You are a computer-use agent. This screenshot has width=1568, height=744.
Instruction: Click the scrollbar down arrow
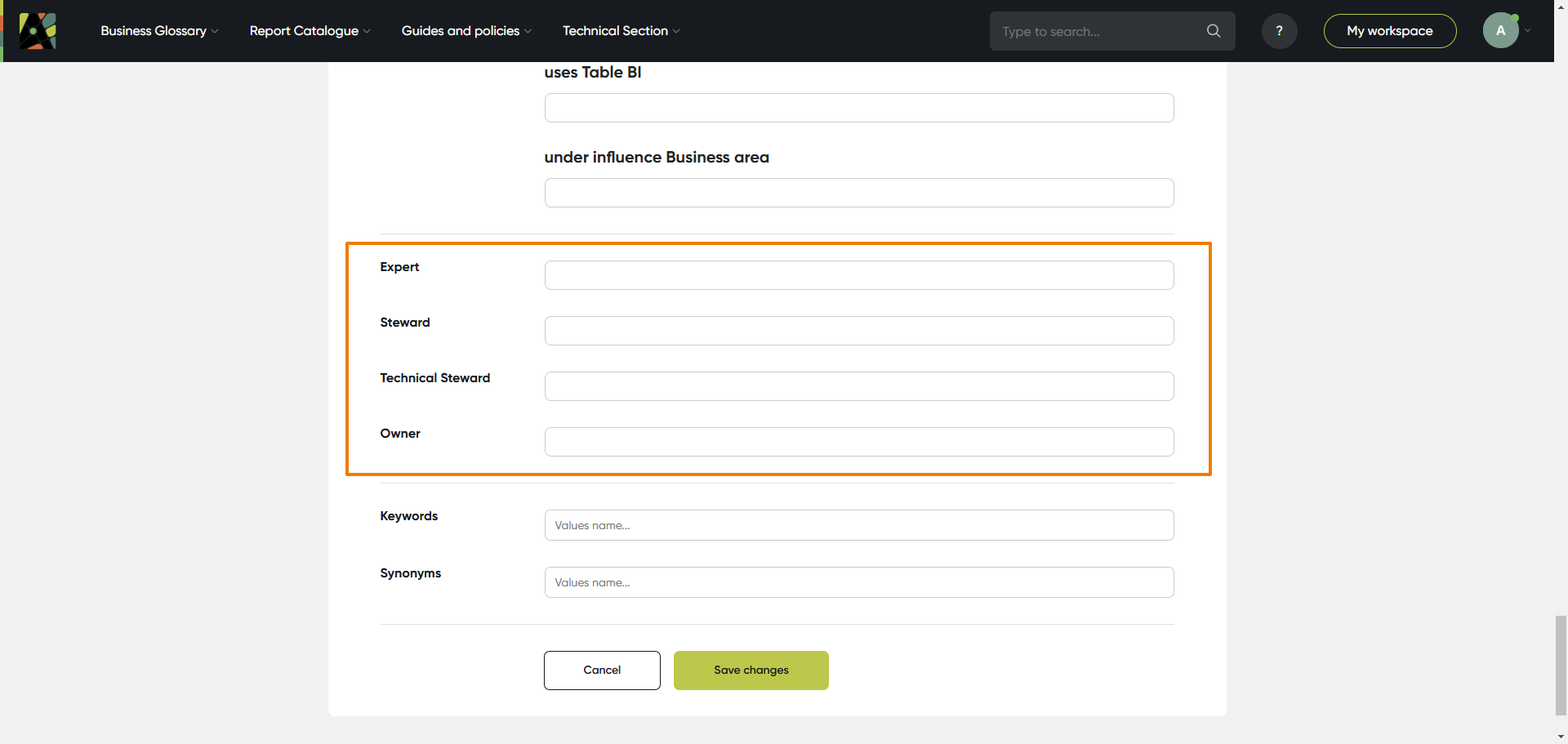(1561, 737)
